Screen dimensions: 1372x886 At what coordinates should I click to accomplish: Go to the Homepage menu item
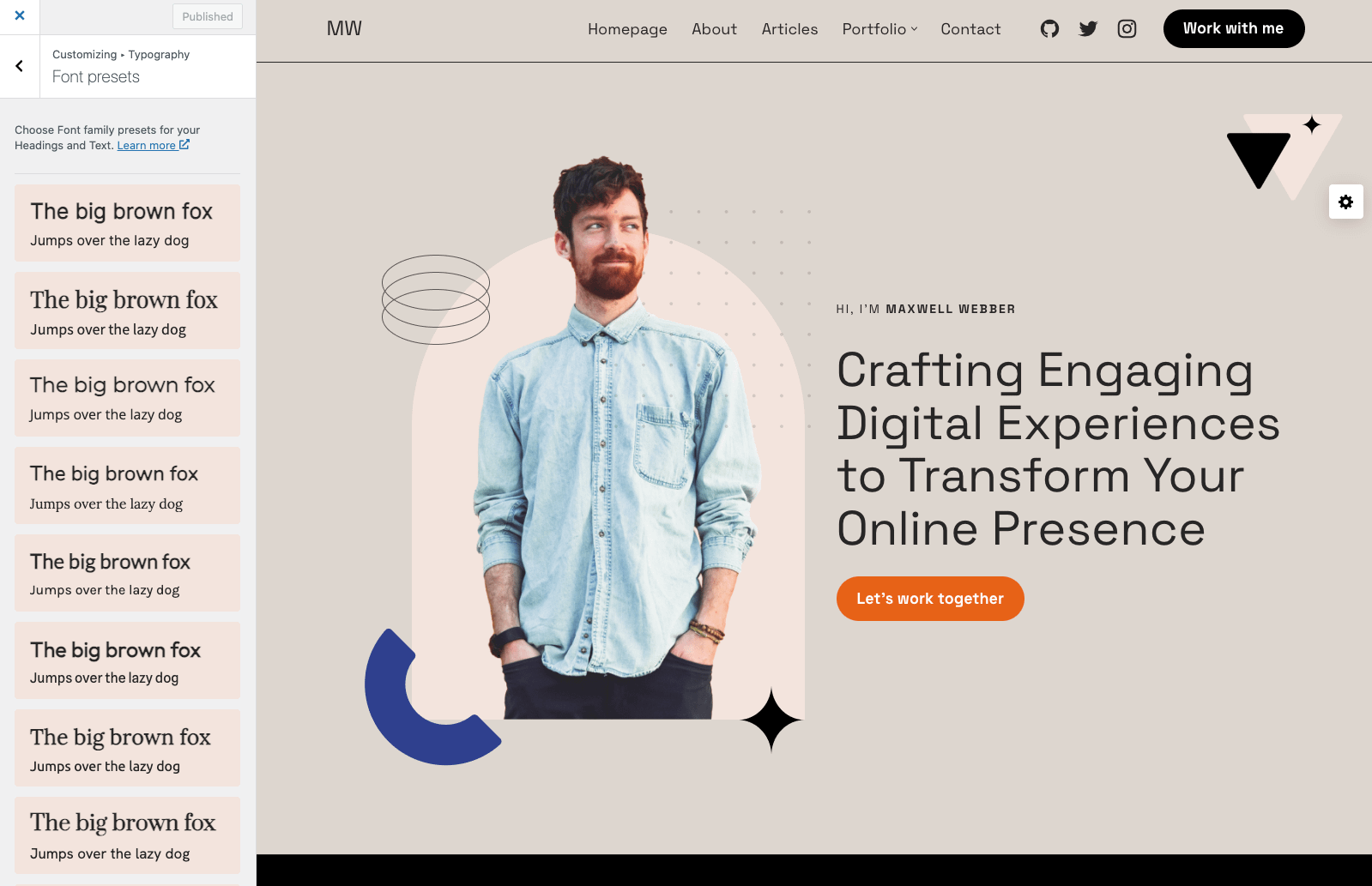pos(627,29)
